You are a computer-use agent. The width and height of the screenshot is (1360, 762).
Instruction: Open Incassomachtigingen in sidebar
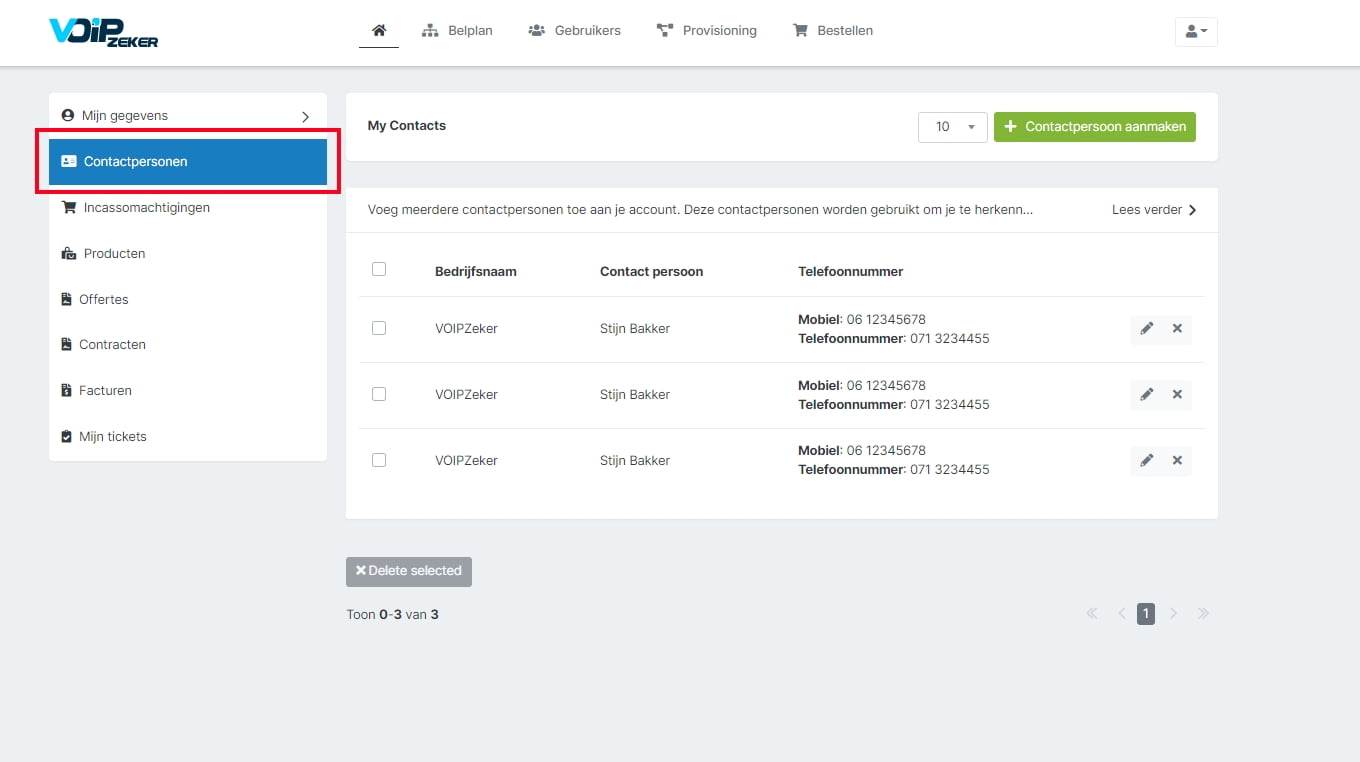click(188, 208)
